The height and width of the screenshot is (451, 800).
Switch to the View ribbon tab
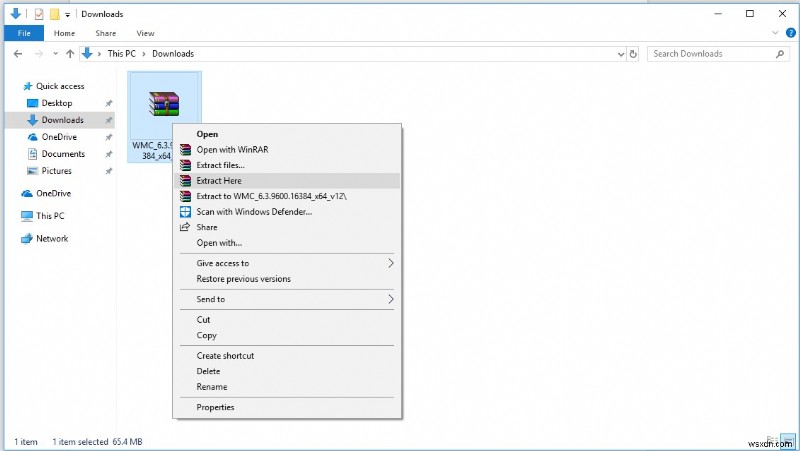point(145,33)
